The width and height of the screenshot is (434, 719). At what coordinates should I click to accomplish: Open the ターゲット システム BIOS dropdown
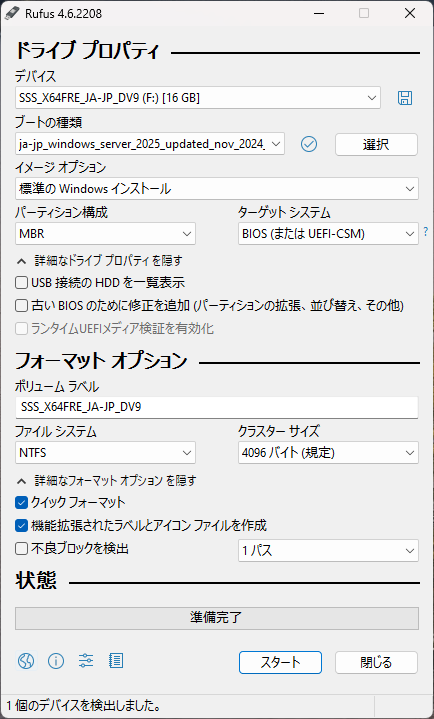tap(328, 234)
